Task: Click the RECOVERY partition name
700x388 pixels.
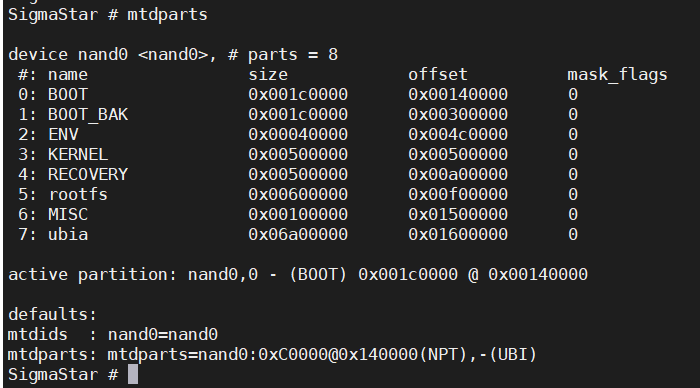Action: point(88,175)
